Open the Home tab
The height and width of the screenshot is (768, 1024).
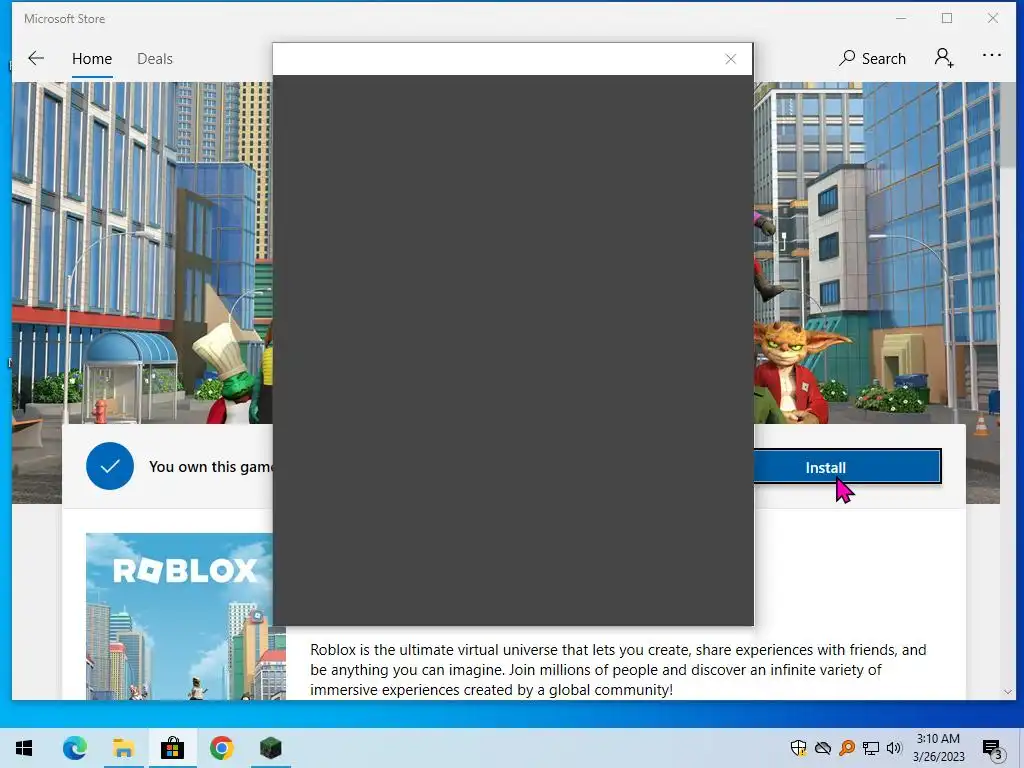[x=92, y=59]
